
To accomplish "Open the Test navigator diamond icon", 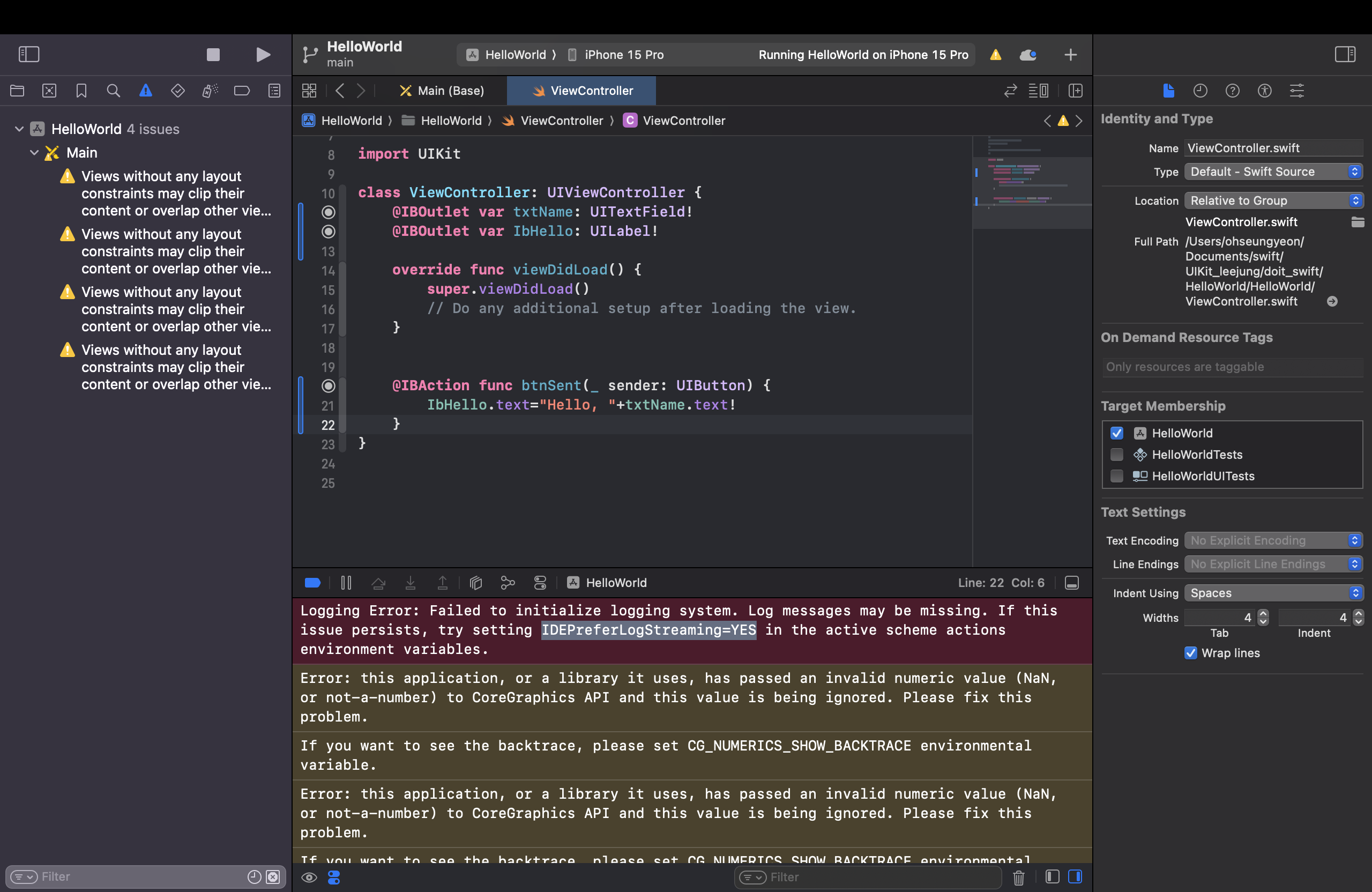I will 177,91.
